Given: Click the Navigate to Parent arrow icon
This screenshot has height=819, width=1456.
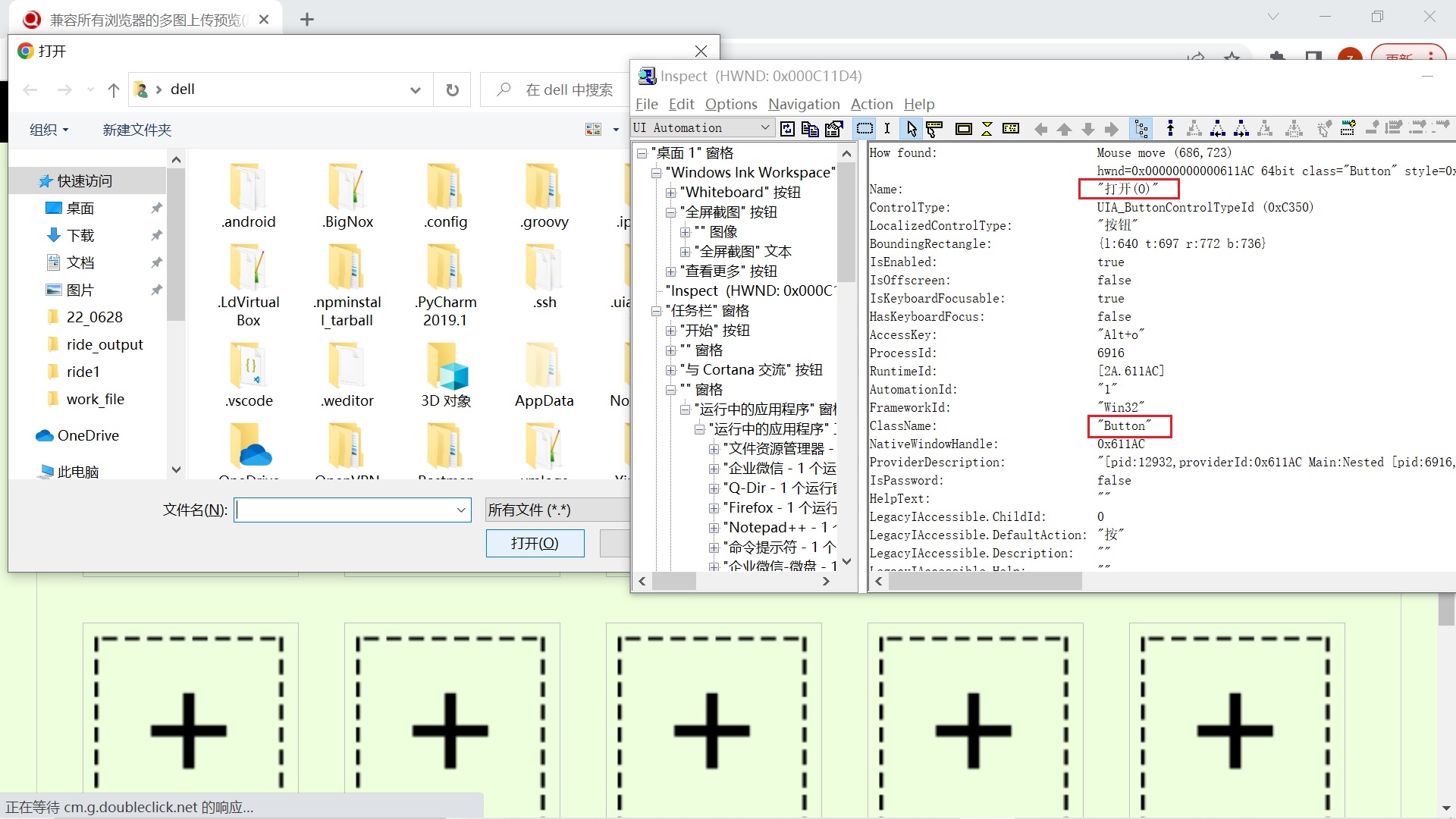Looking at the screenshot, I should click(x=1065, y=128).
